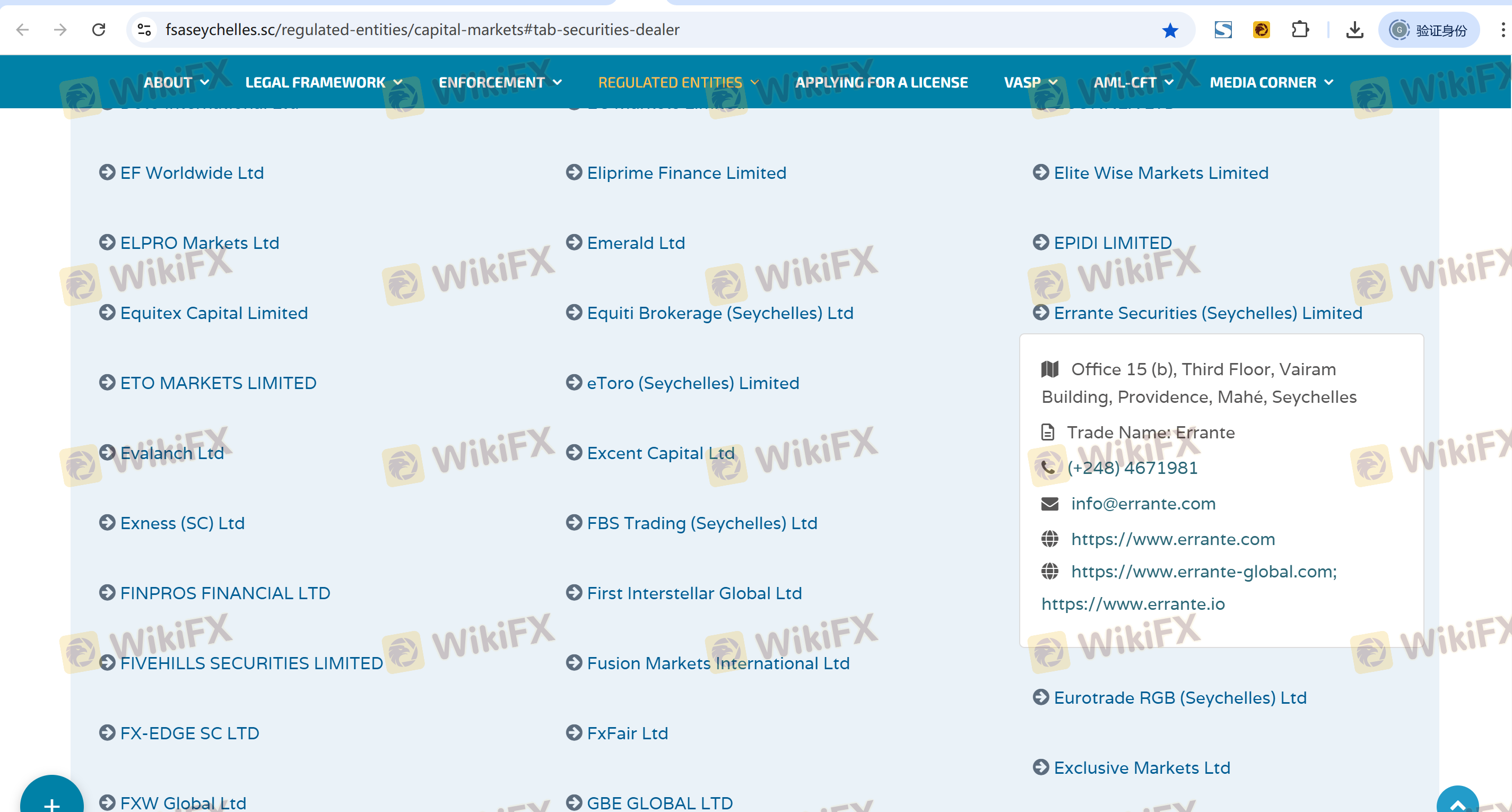Screen dimensions: 1512x812
Task: Click the browser back arrow
Action: click(22, 29)
